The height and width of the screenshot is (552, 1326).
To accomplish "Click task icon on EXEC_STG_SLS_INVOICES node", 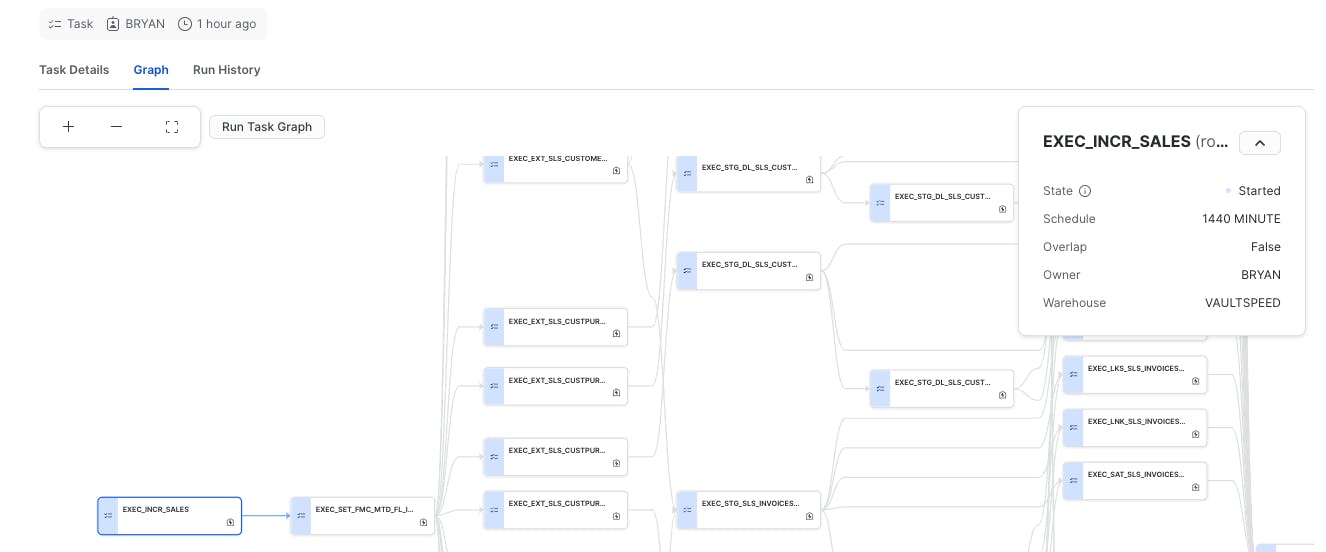I will (687, 510).
